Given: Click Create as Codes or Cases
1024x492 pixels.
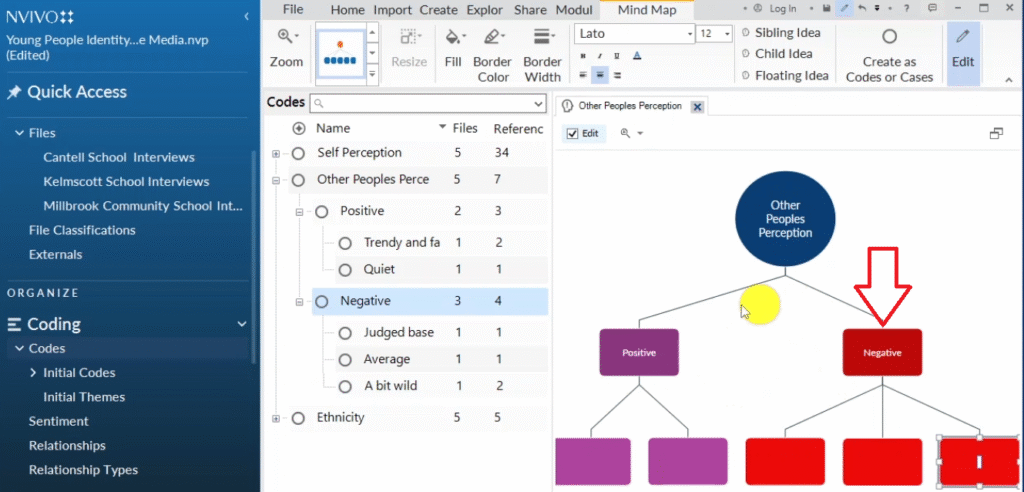Looking at the screenshot, I should click(x=889, y=55).
